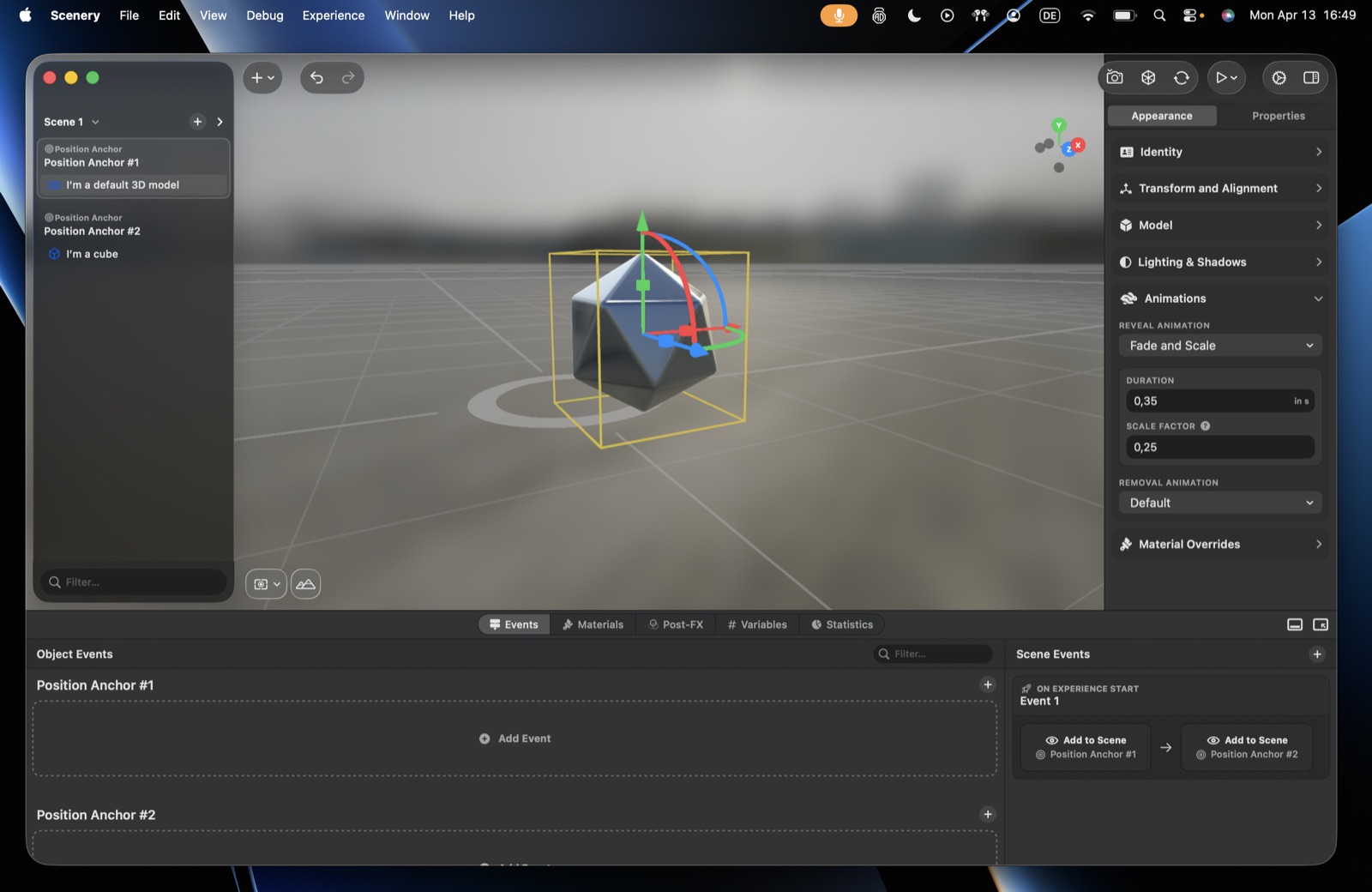Go to next scene with chevron arrow

click(x=220, y=122)
